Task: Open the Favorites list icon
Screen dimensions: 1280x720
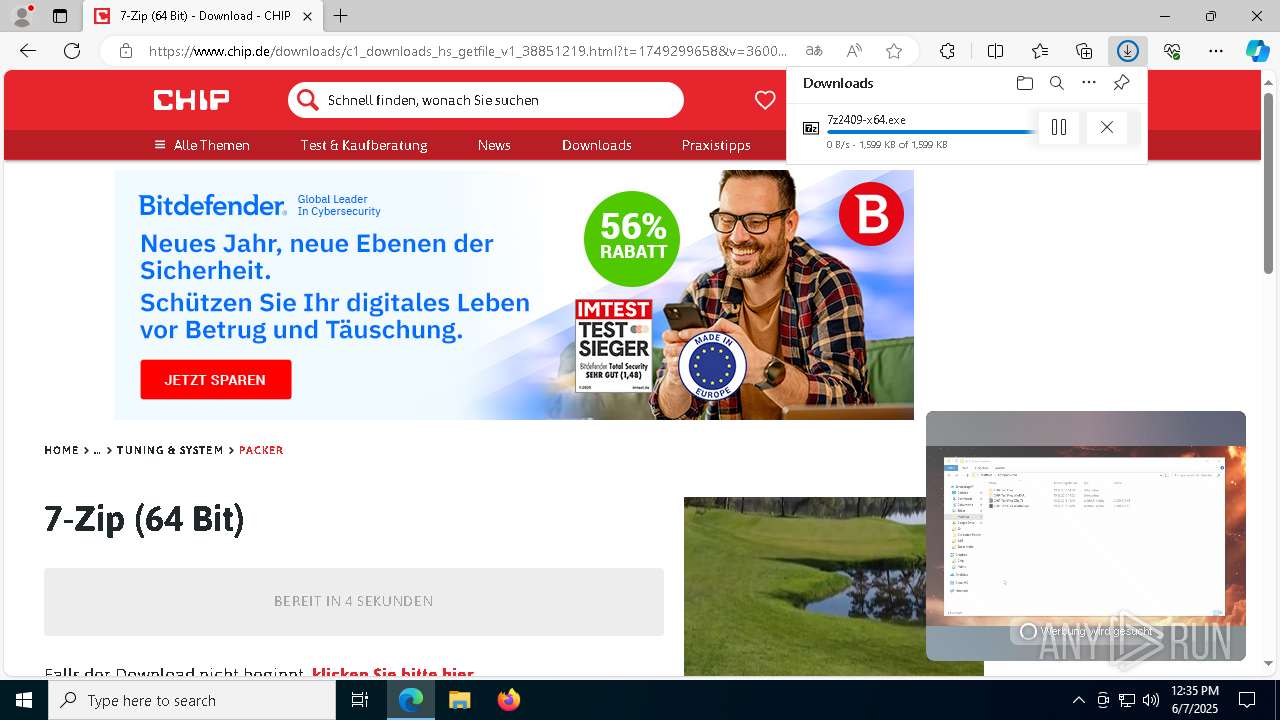Action: pyautogui.click(x=1040, y=51)
